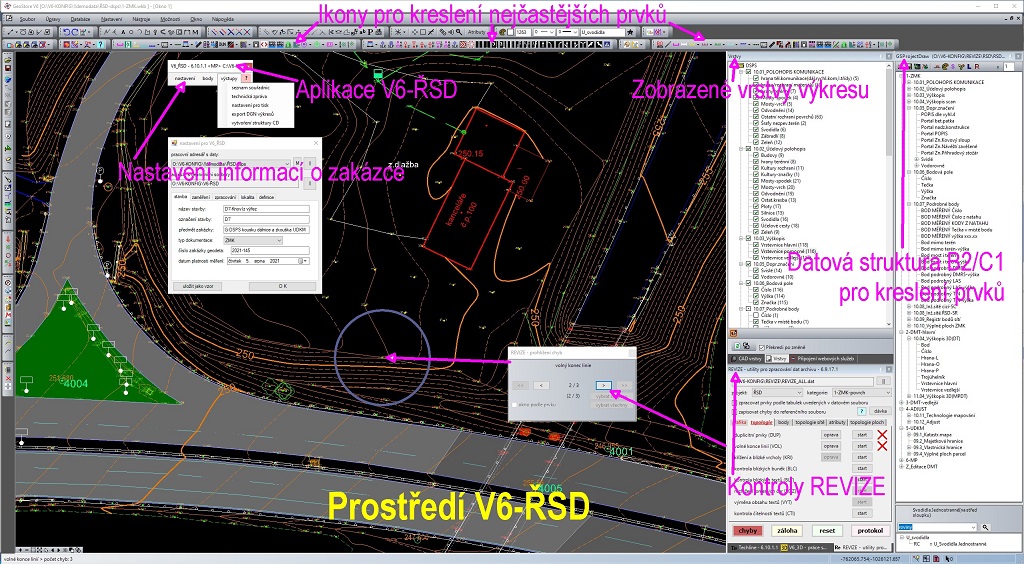Toggle the Odvodnění (14) layer checkbox
The width and height of the screenshot is (1024, 564).
click(756, 110)
